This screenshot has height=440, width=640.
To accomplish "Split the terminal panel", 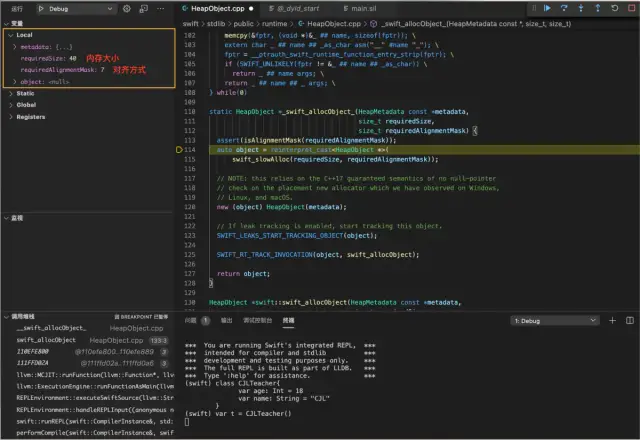I will click(x=630, y=320).
